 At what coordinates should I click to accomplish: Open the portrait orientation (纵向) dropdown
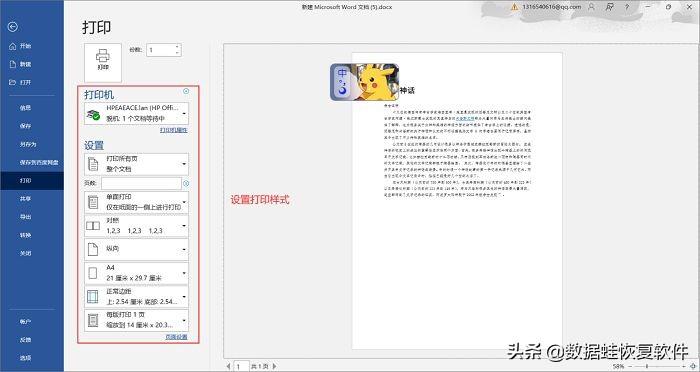coord(137,249)
